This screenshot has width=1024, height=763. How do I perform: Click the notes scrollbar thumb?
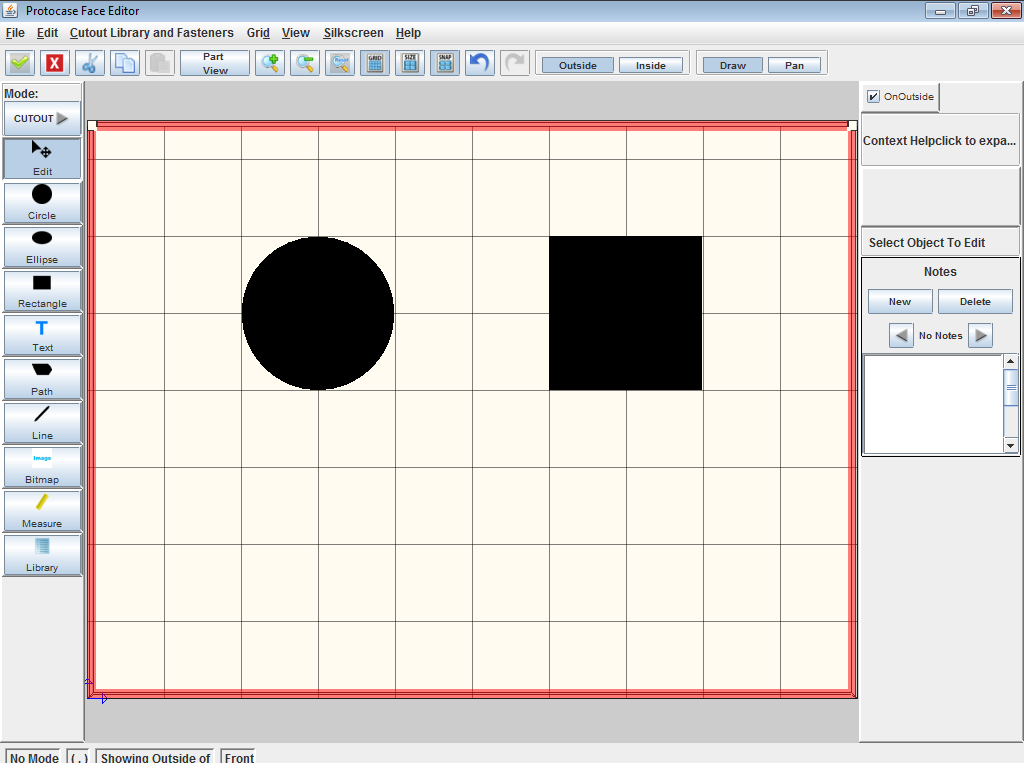coord(1010,387)
